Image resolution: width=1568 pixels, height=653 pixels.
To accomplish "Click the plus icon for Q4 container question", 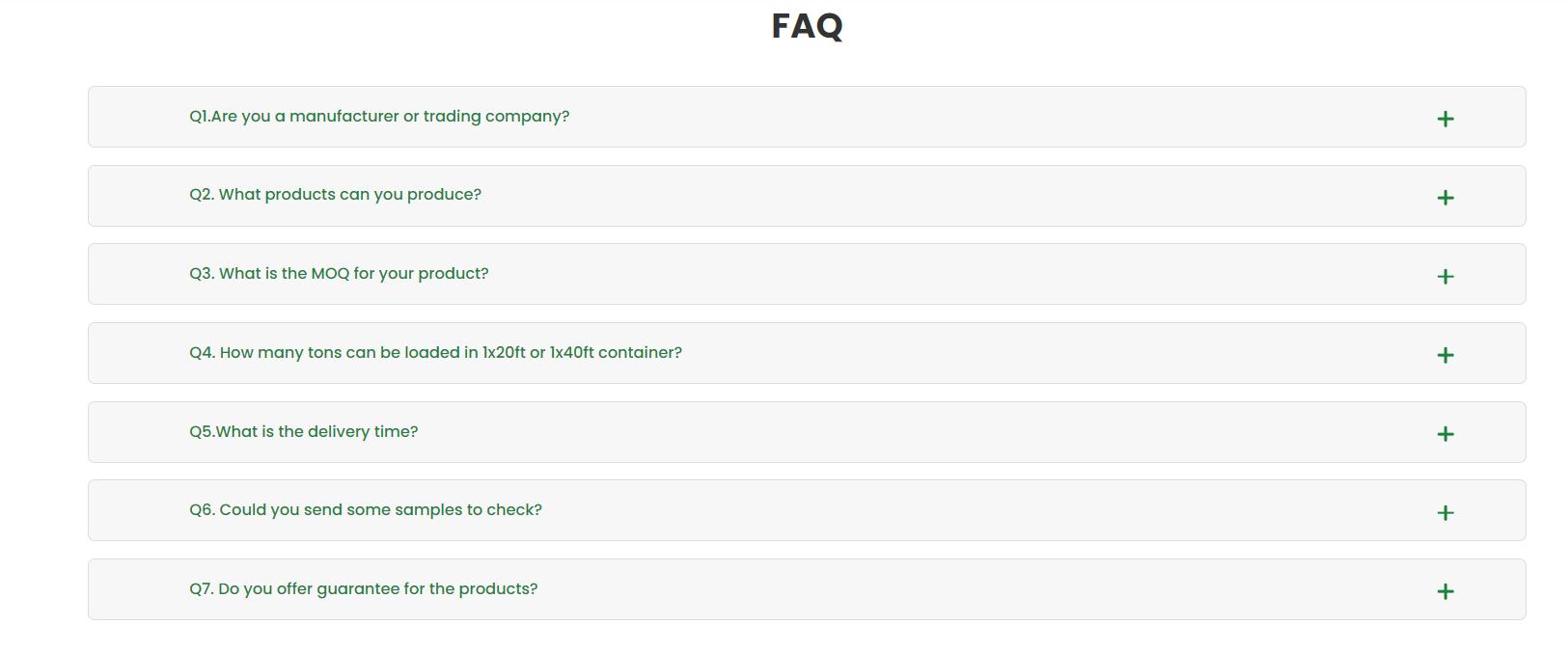I will point(1444,355).
